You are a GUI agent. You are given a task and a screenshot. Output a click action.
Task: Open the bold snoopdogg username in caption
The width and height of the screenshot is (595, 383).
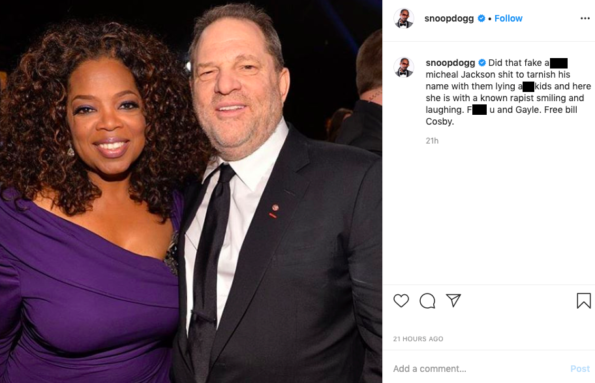(450, 63)
